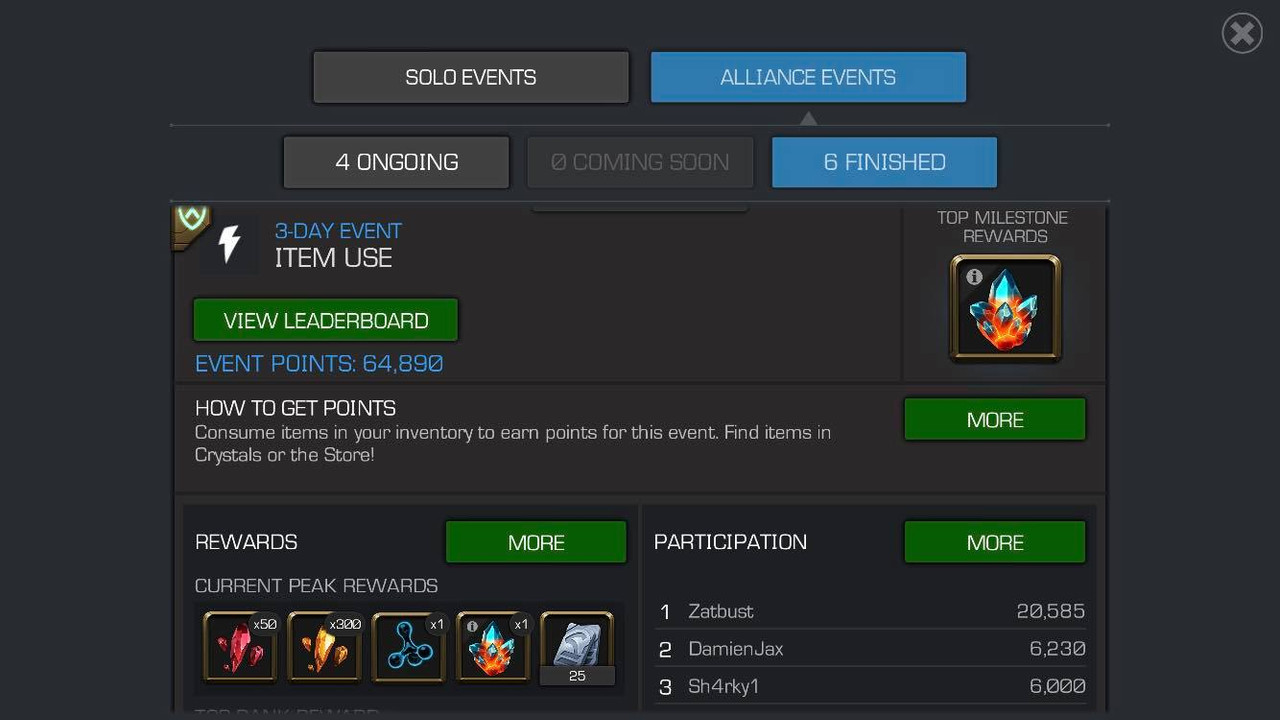1280x720 pixels.
Task: Open the 4 Ongoing events tab
Action: pos(397,162)
